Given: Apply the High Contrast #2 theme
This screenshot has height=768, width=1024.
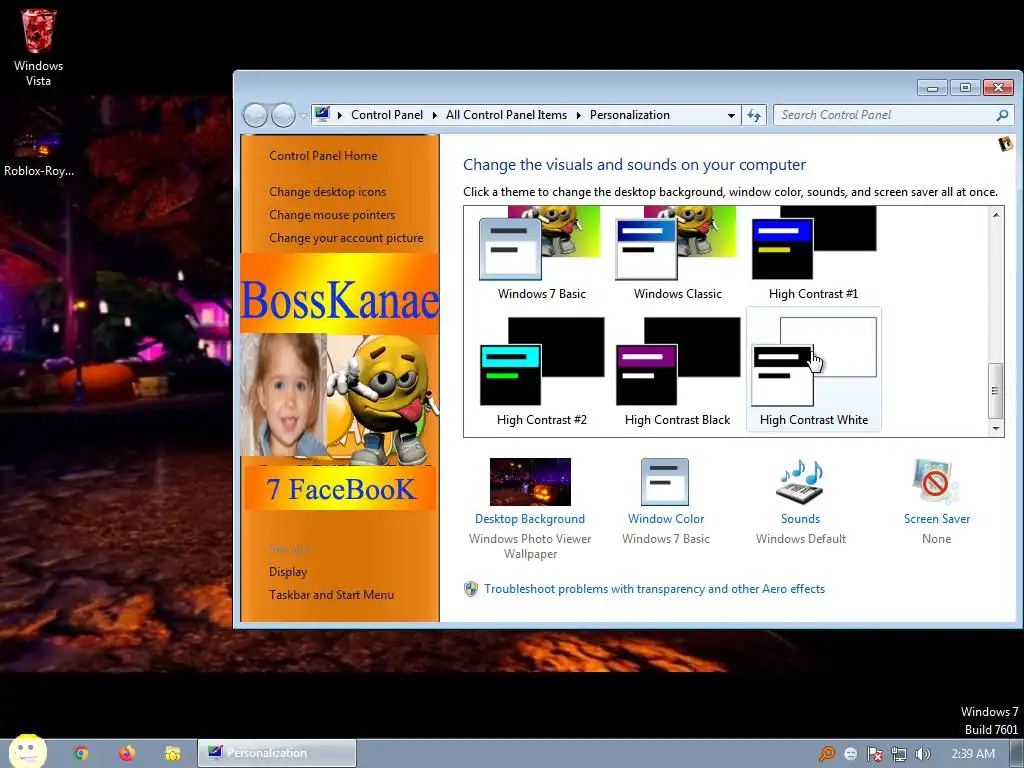Looking at the screenshot, I should tap(541, 370).
